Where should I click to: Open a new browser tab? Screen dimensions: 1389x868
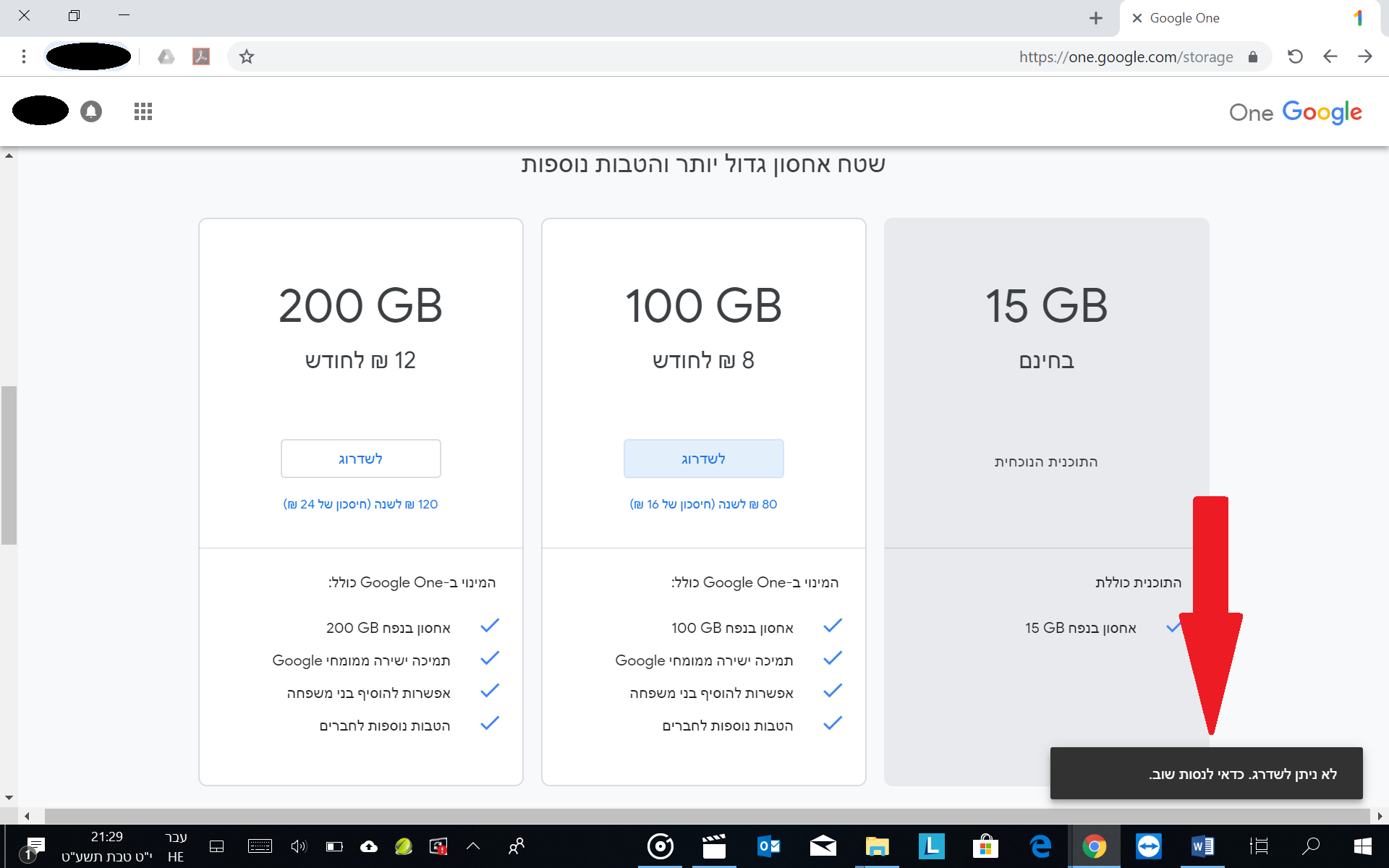coord(1095,18)
